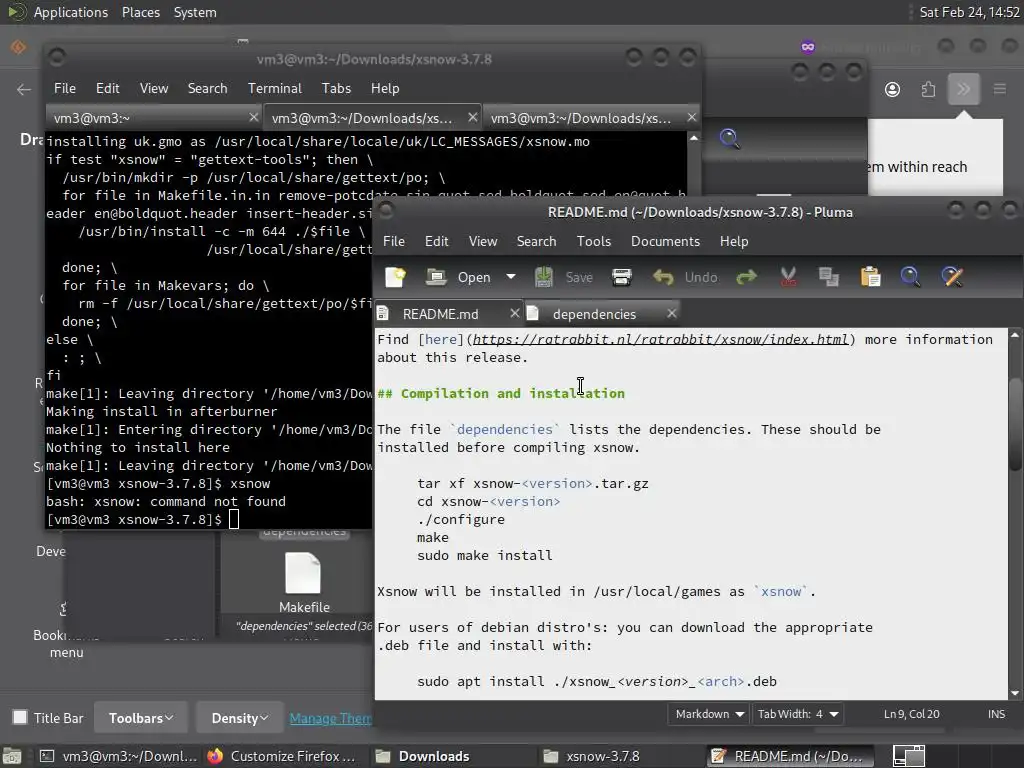The image size is (1024, 768).
Task: Open the Search menu in Pluma
Action: tap(536, 241)
